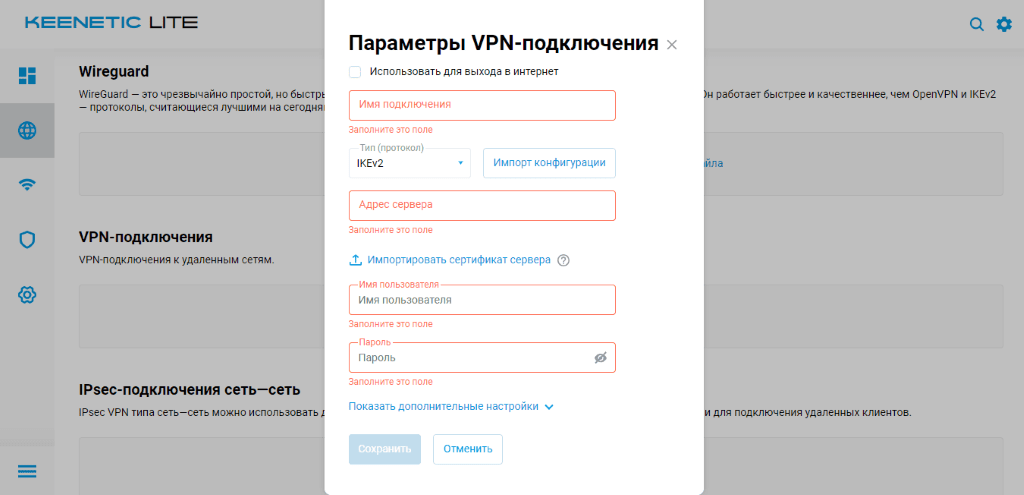Focus the 'Адрес сервера' field
The width and height of the screenshot is (1024, 495).
[x=481, y=205]
